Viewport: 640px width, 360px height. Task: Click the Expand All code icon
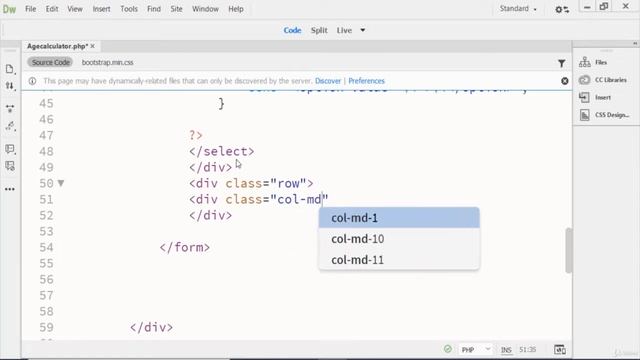click(10, 109)
